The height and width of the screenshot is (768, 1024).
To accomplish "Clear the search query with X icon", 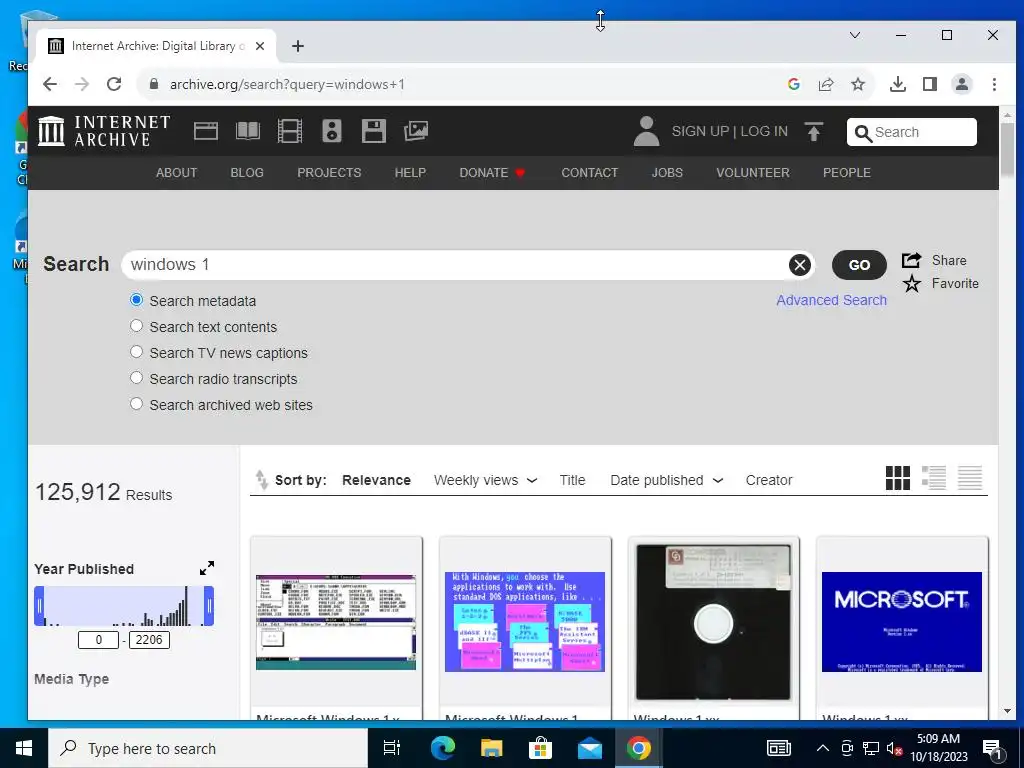I will pyautogui.click(x=799, y=264).
